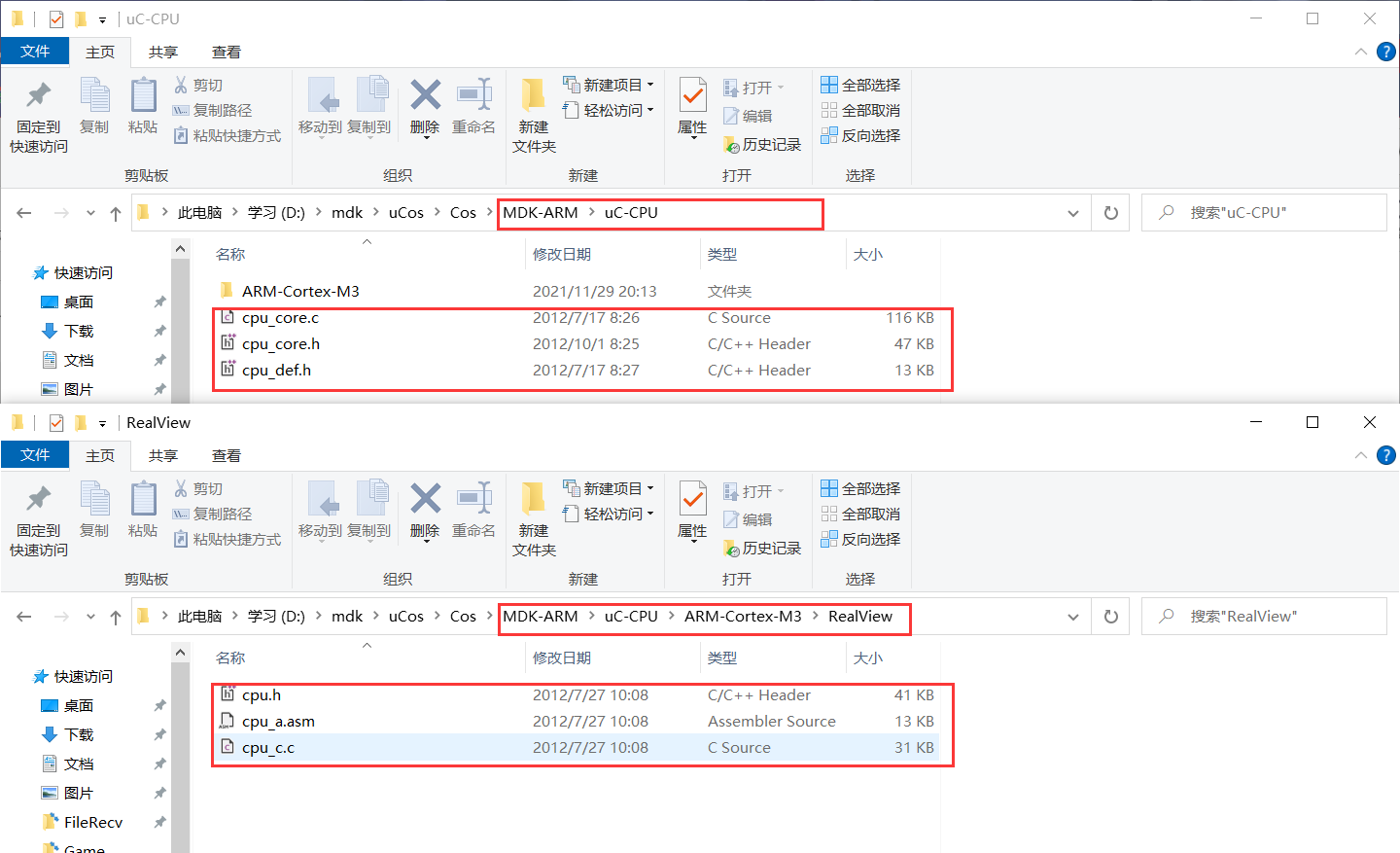Click New folder (新建文件夹) in RealView window

(534, 518)
